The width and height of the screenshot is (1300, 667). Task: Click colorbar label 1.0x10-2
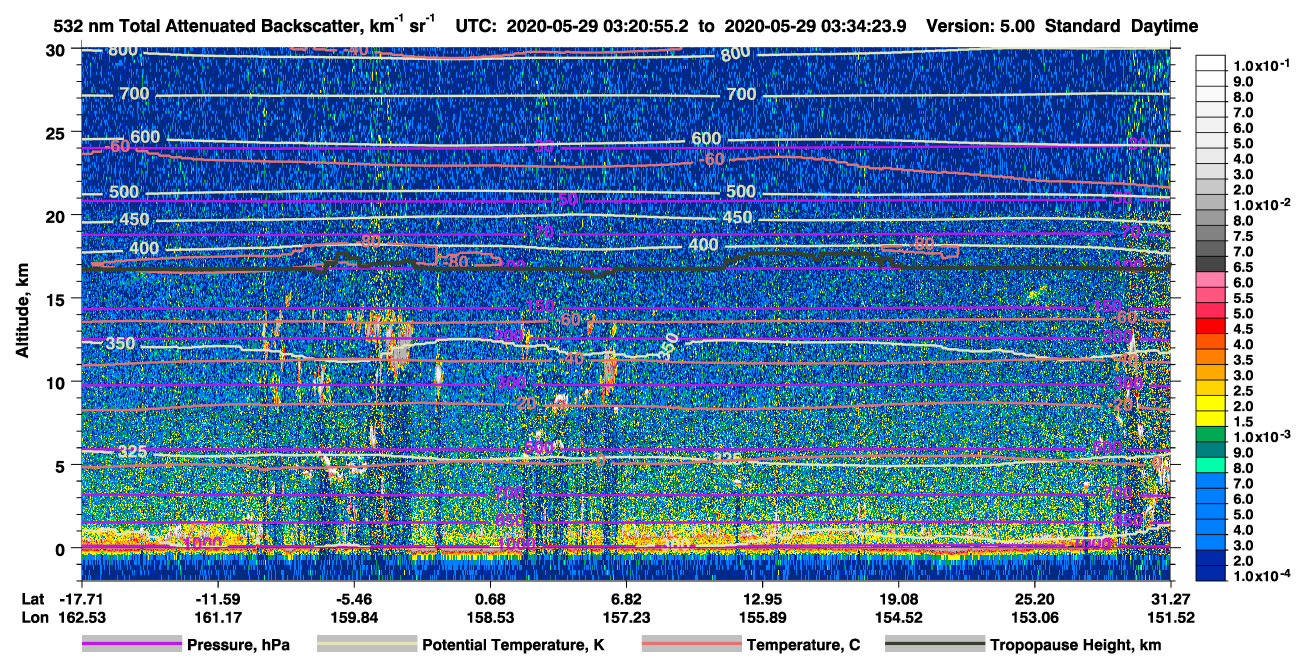click(1261, 204)
